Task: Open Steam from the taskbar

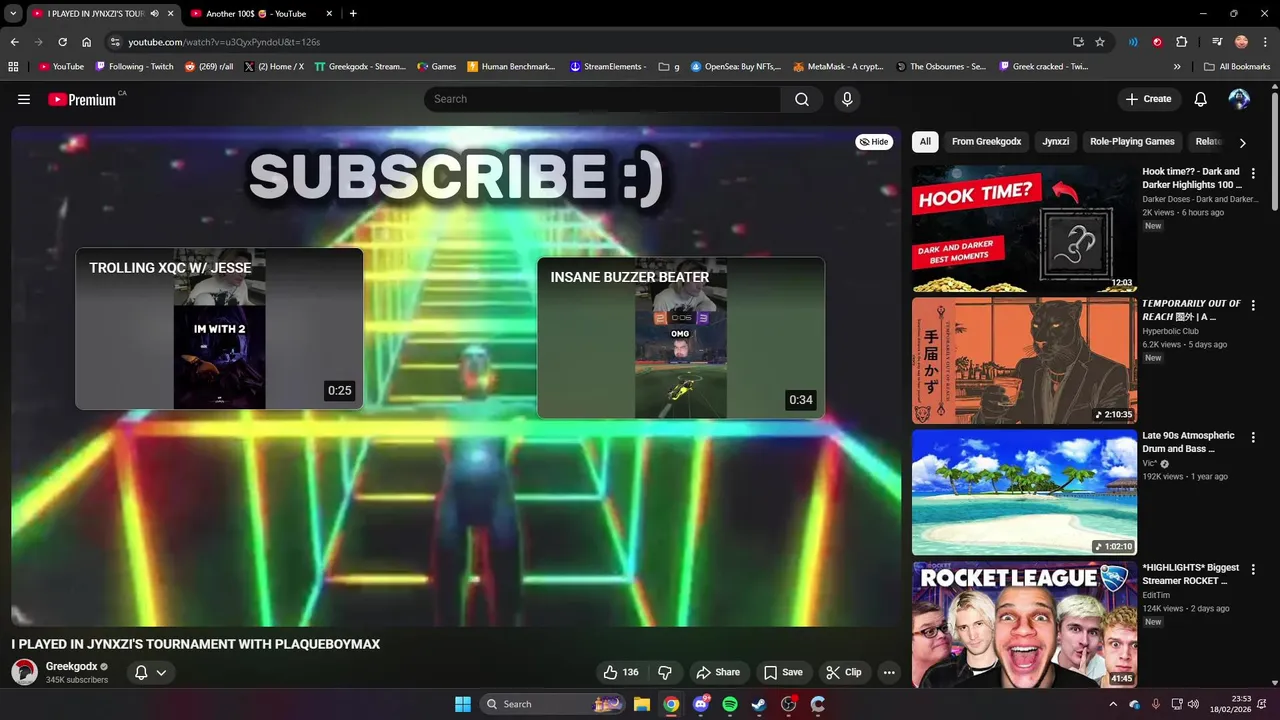Action: [759, 704]
